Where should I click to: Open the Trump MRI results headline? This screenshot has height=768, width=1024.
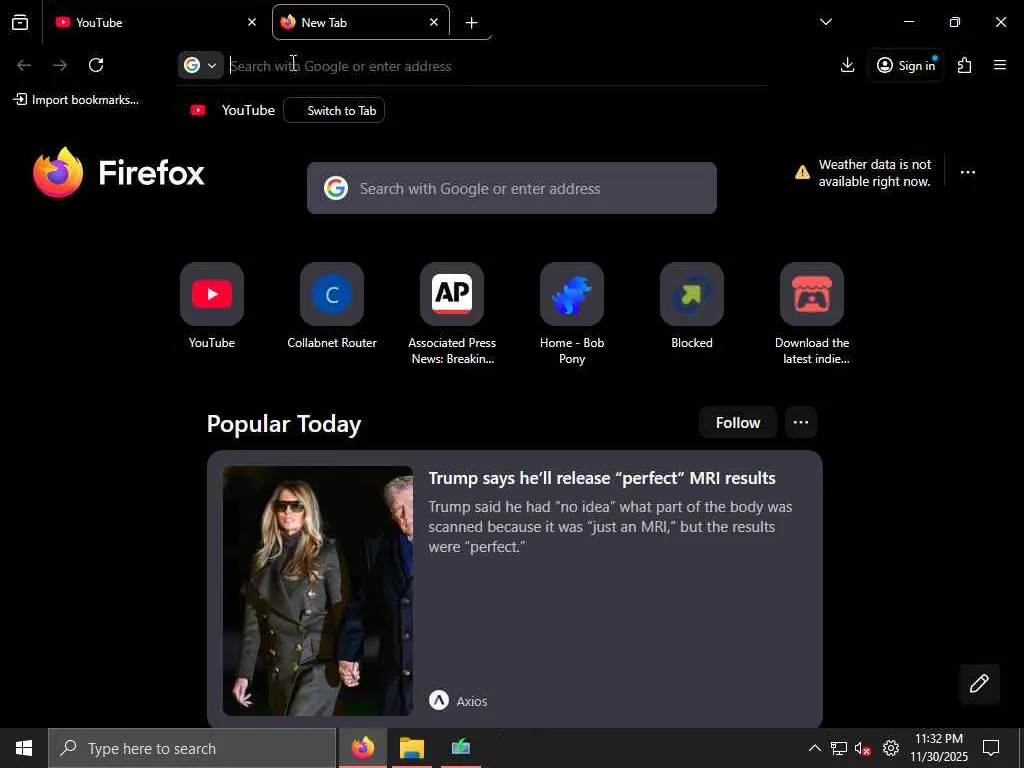pyautogui.click(x=602, y=478)
